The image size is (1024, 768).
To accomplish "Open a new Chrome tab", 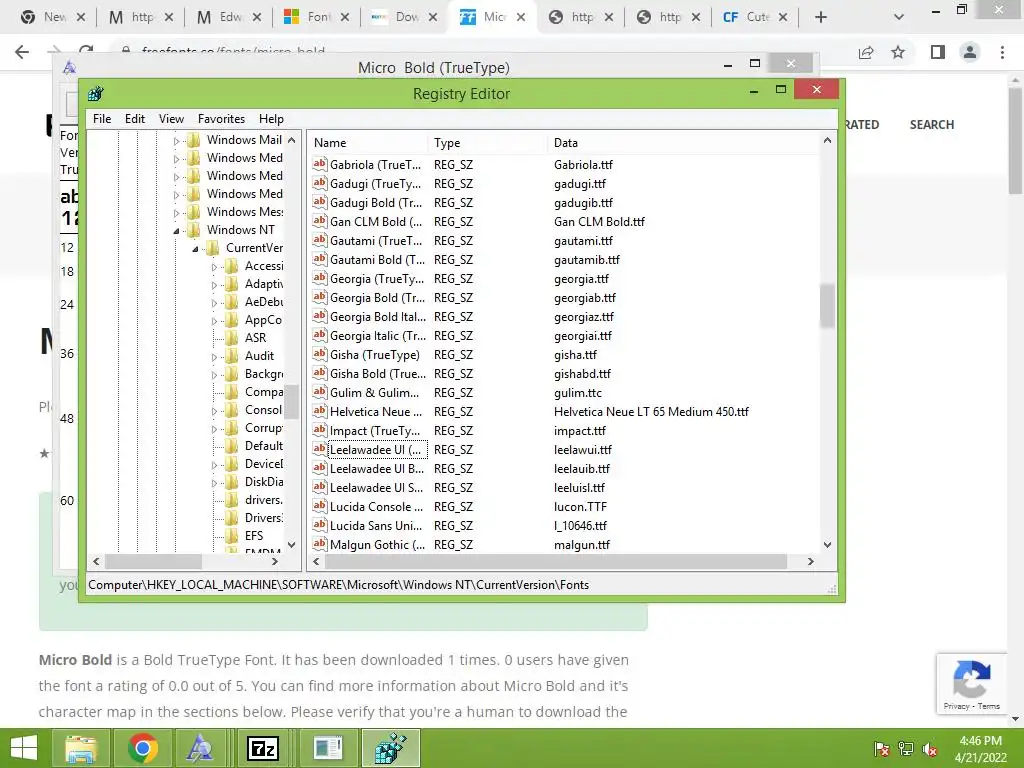I will pos(821,17).
